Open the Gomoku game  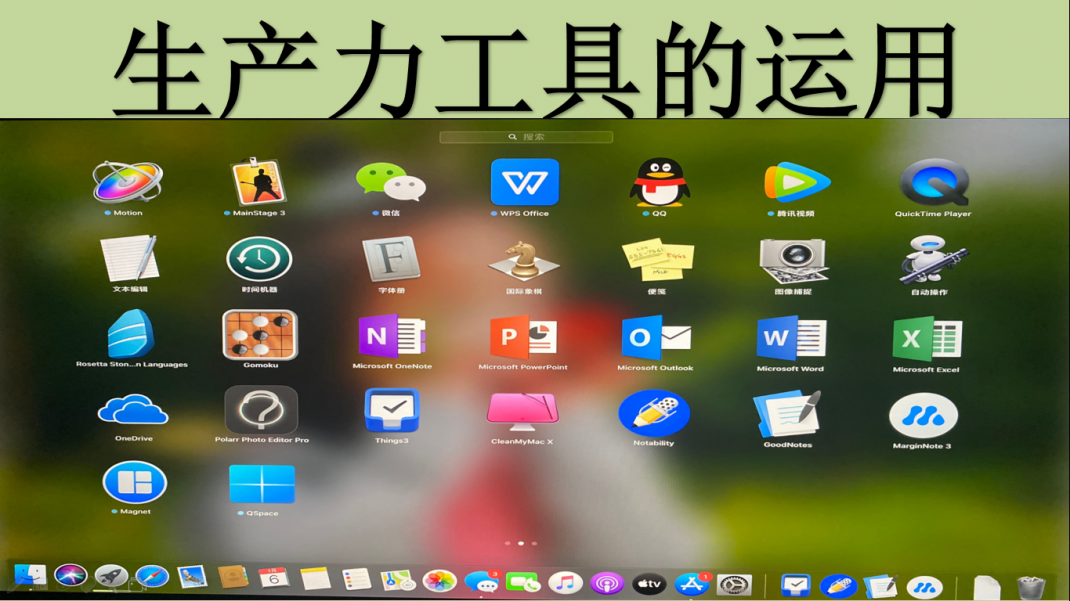click(260, 334)
